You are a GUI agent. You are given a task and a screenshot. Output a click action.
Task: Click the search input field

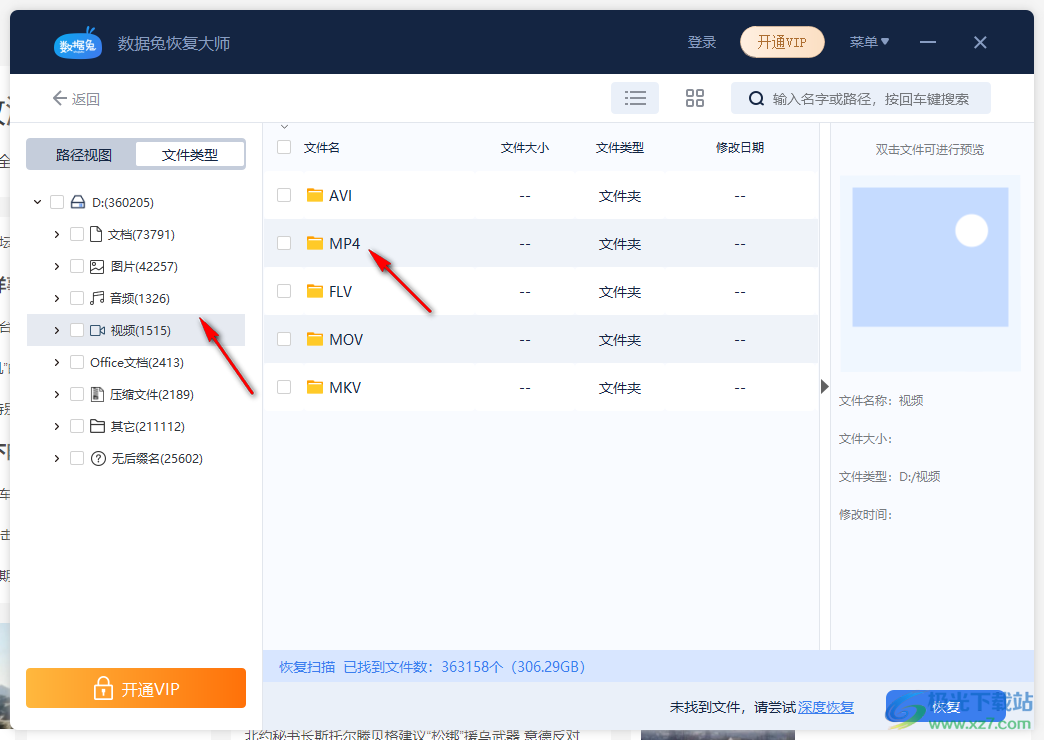click(x=870, y=97)
